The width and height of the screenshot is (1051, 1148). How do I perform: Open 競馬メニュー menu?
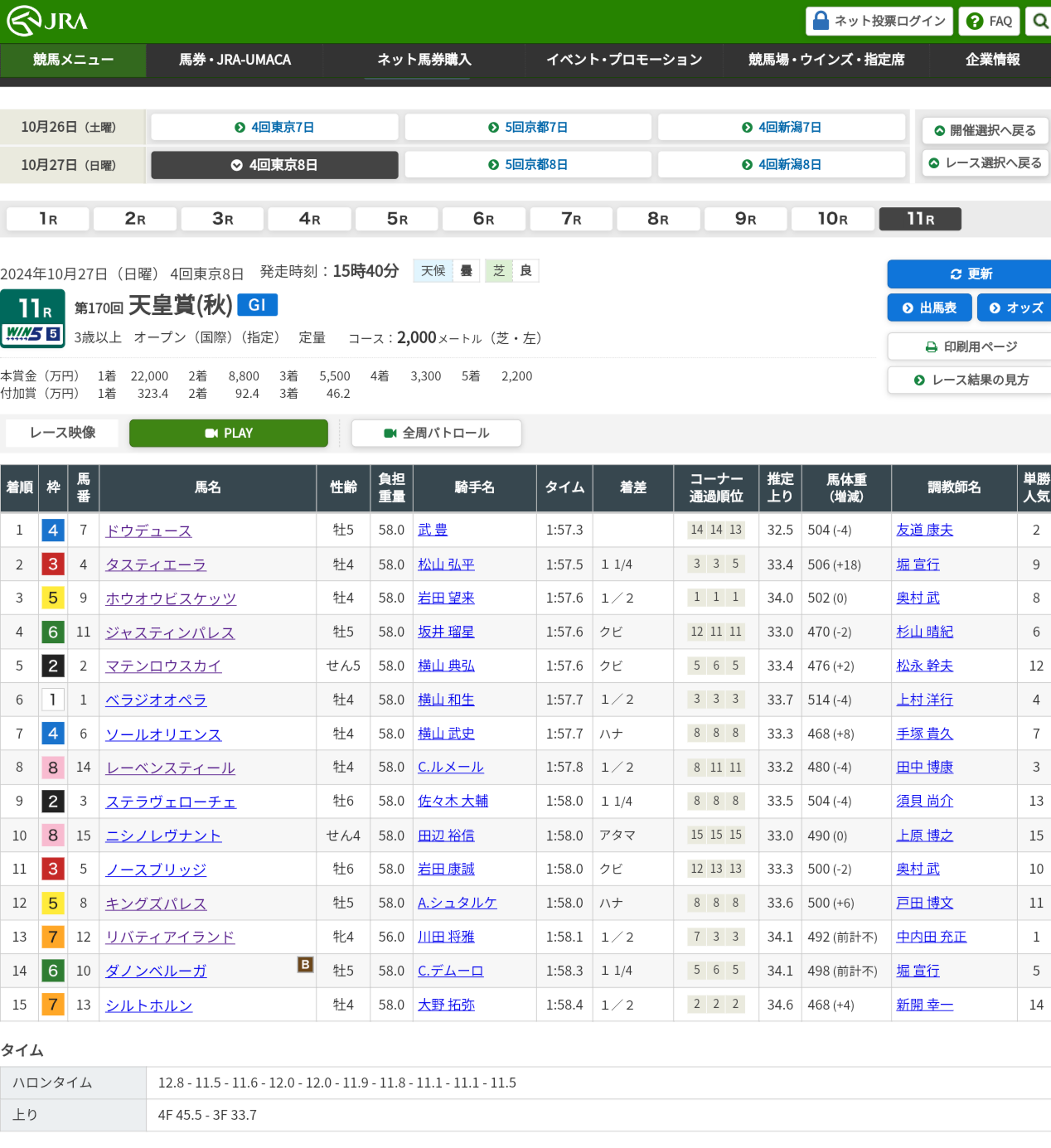pos(73,60)
